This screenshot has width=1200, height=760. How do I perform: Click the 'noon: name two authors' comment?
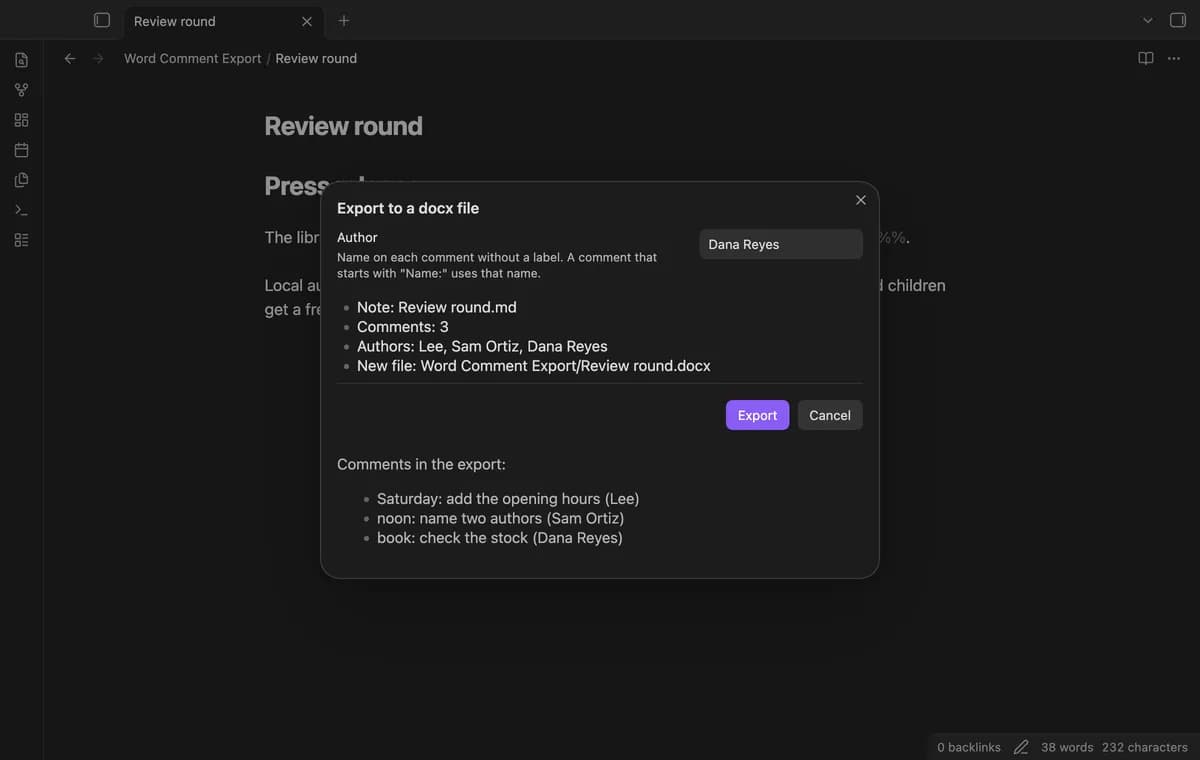pyautogui.click(x=500, y=518)
